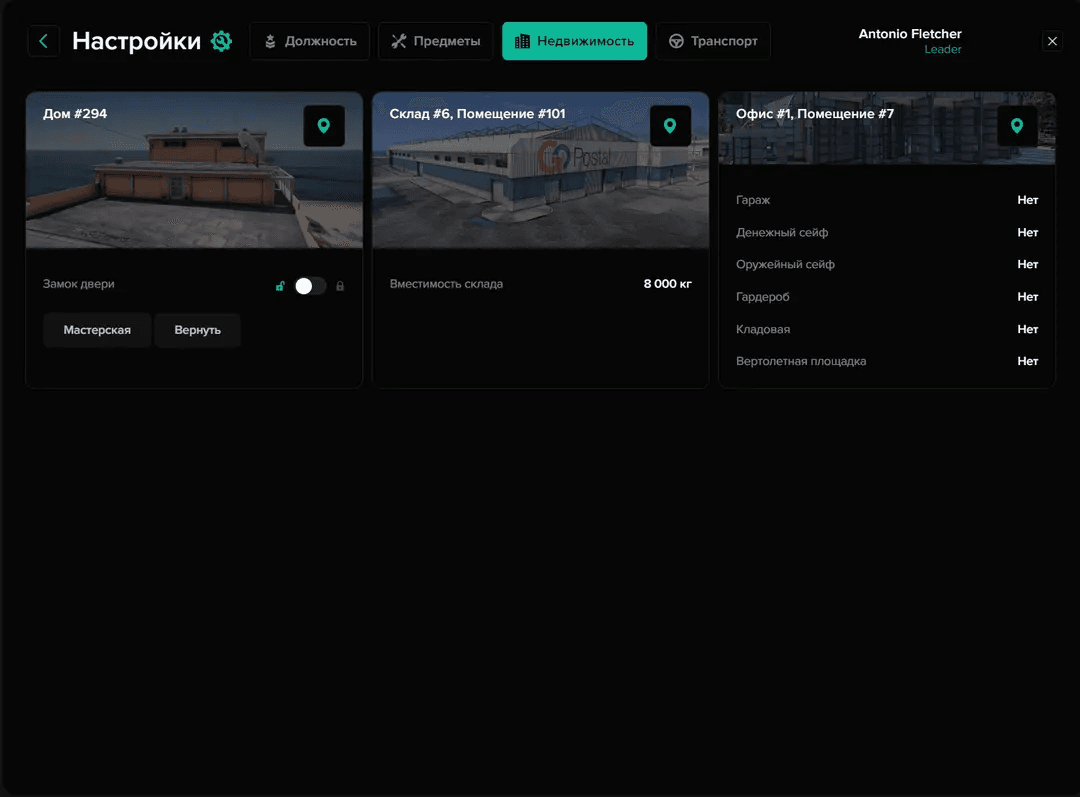
Task: Click the teal gear icon beside Настройки
Action: (x=221, y=41)
